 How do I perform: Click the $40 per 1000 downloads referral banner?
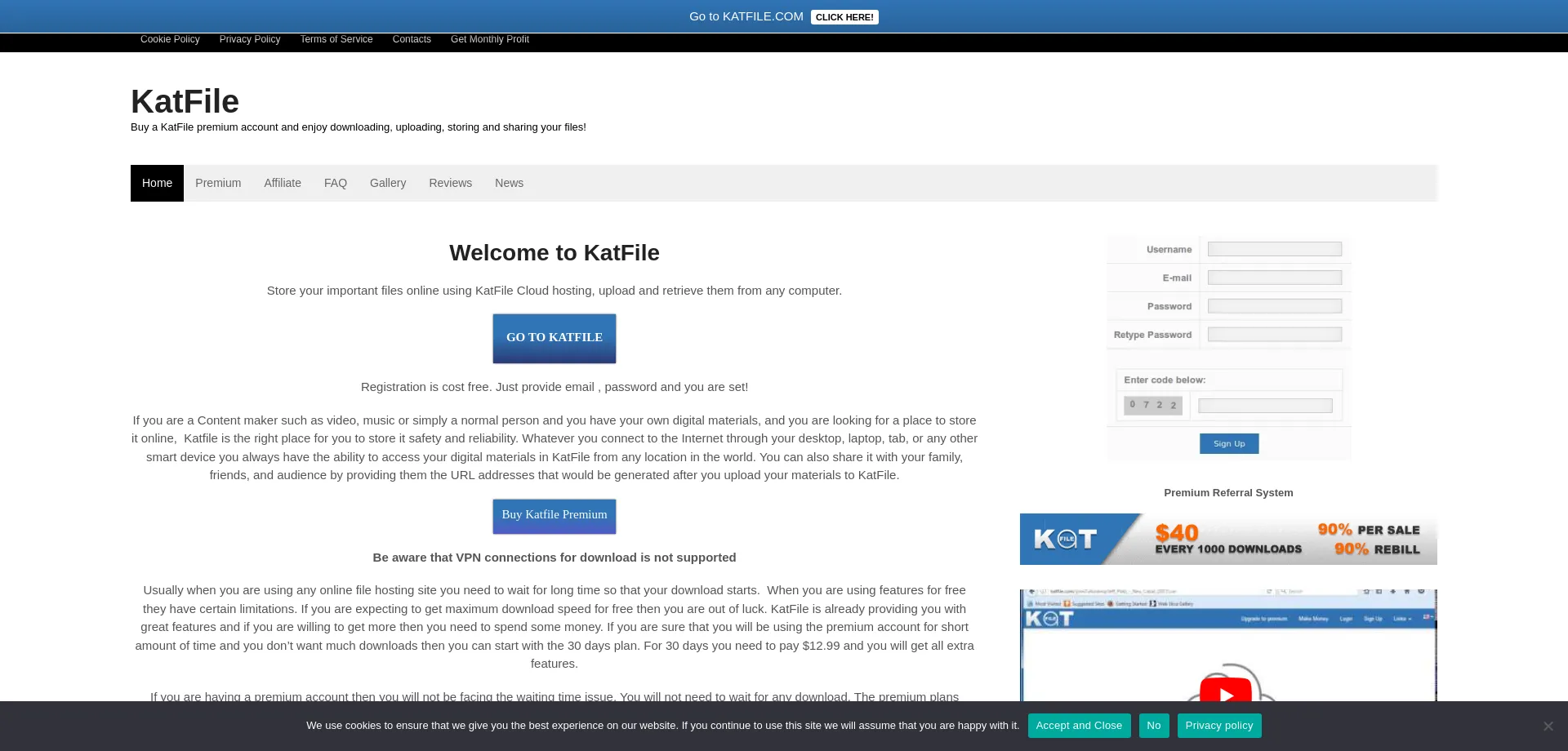coord(1228,539)
